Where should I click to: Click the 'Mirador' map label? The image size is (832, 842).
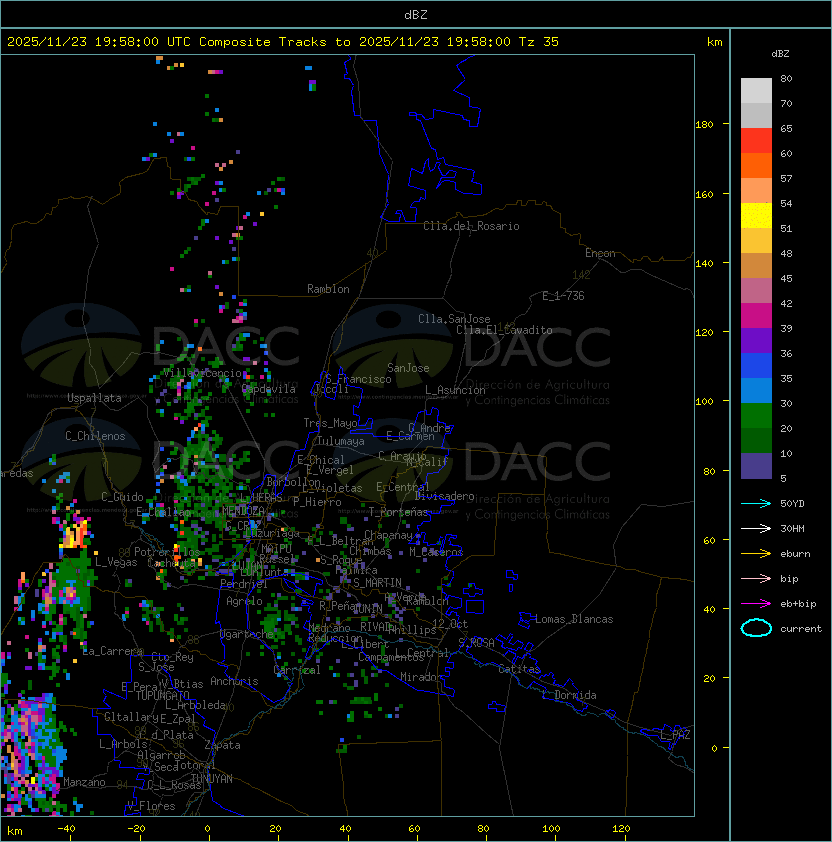pyautogui.click(x=422, y=677)
